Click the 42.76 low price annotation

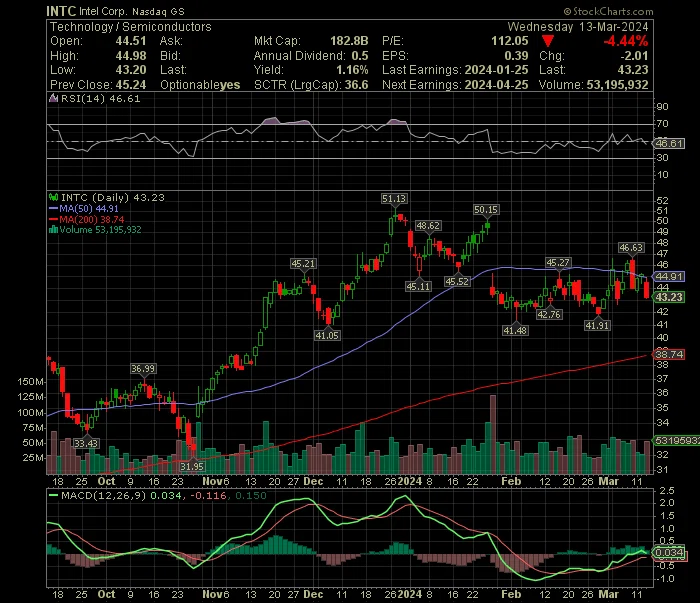pos(549,315)
